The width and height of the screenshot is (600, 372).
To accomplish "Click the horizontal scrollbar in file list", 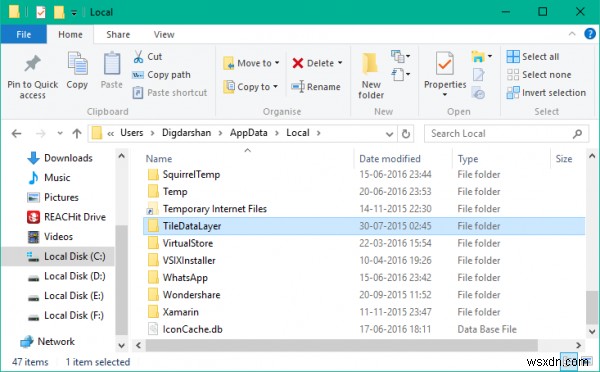I will point(342,345).
